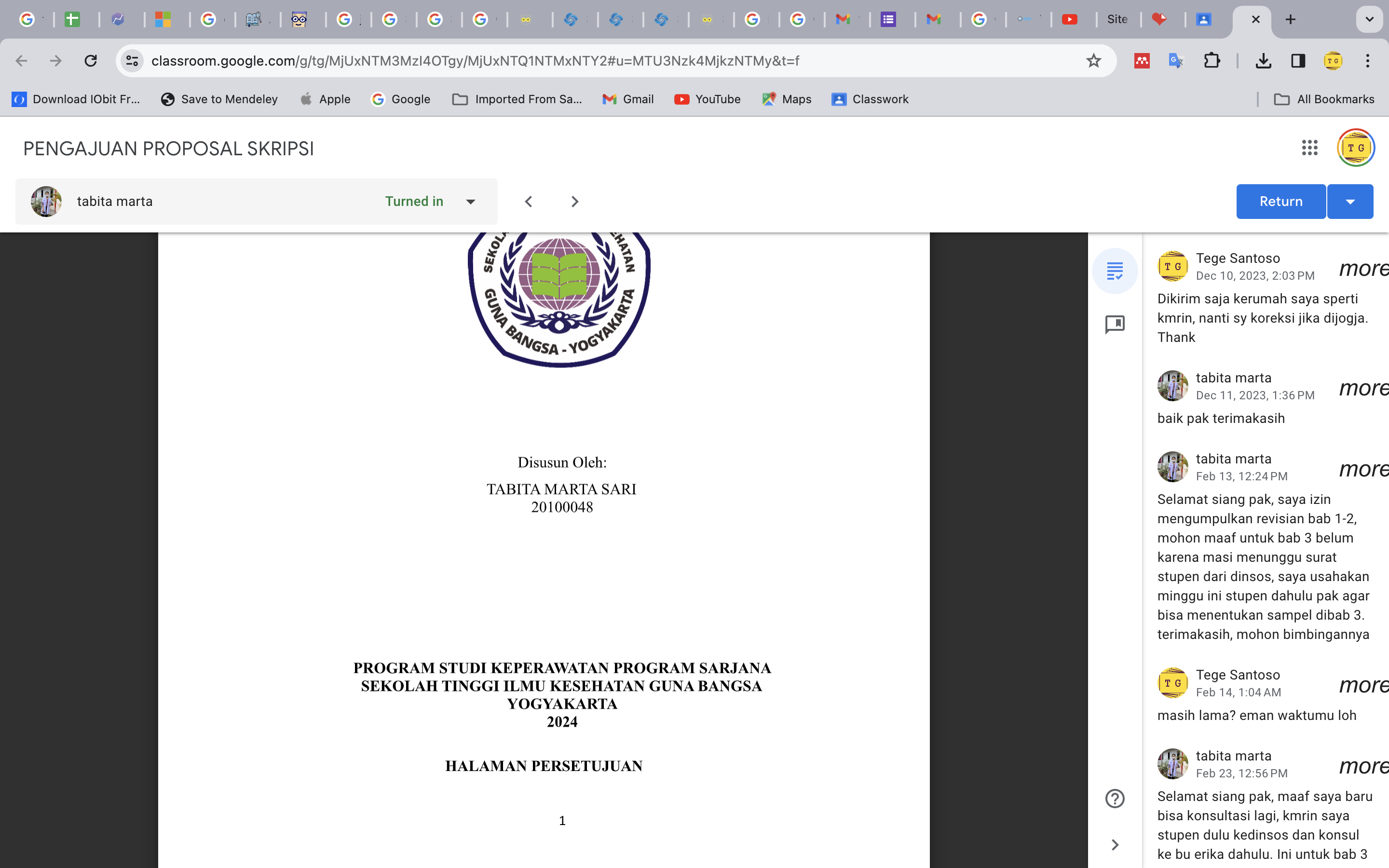The width and height of the screenshot is (1389, 868).
Task: Open the grading panel icon
Action: pos(1115,271)
